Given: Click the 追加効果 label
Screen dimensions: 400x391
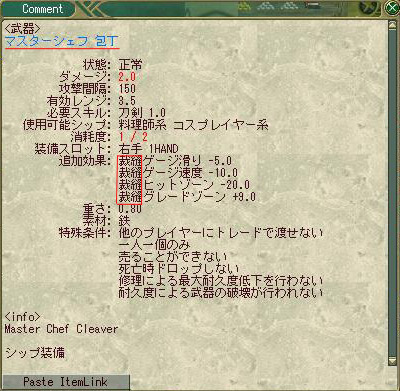Looking at the screenshot, I should [85, 161].
